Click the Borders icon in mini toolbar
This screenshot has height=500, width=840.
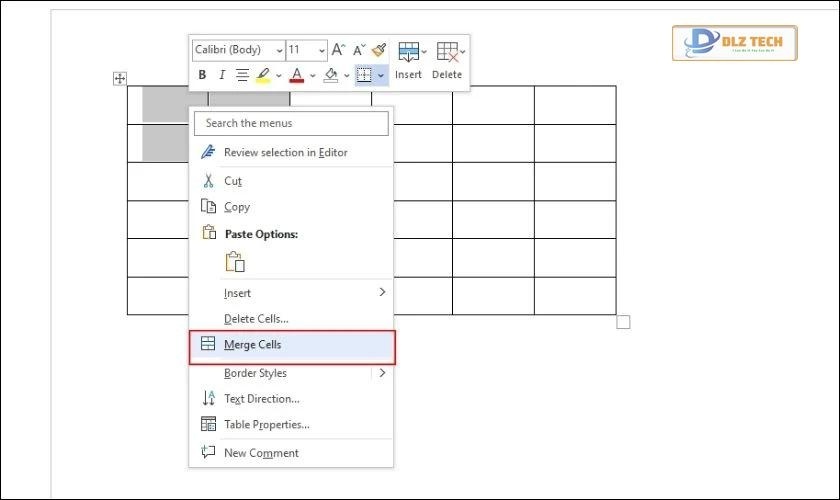[364, 75]
